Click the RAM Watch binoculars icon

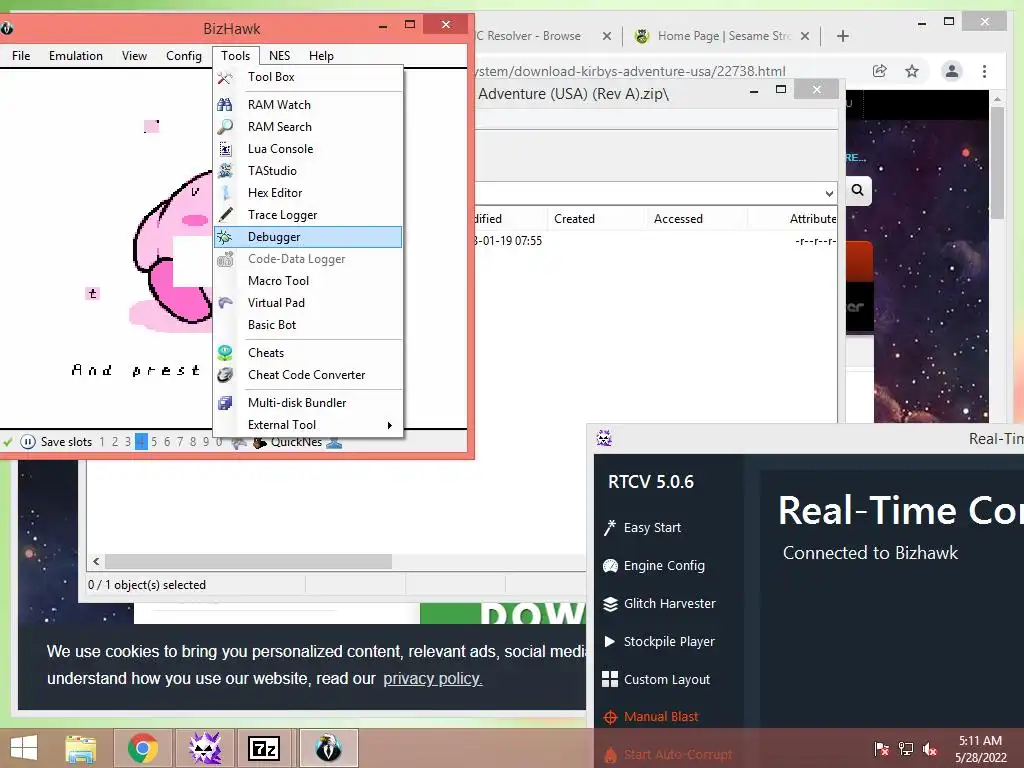tap(225, 104)
